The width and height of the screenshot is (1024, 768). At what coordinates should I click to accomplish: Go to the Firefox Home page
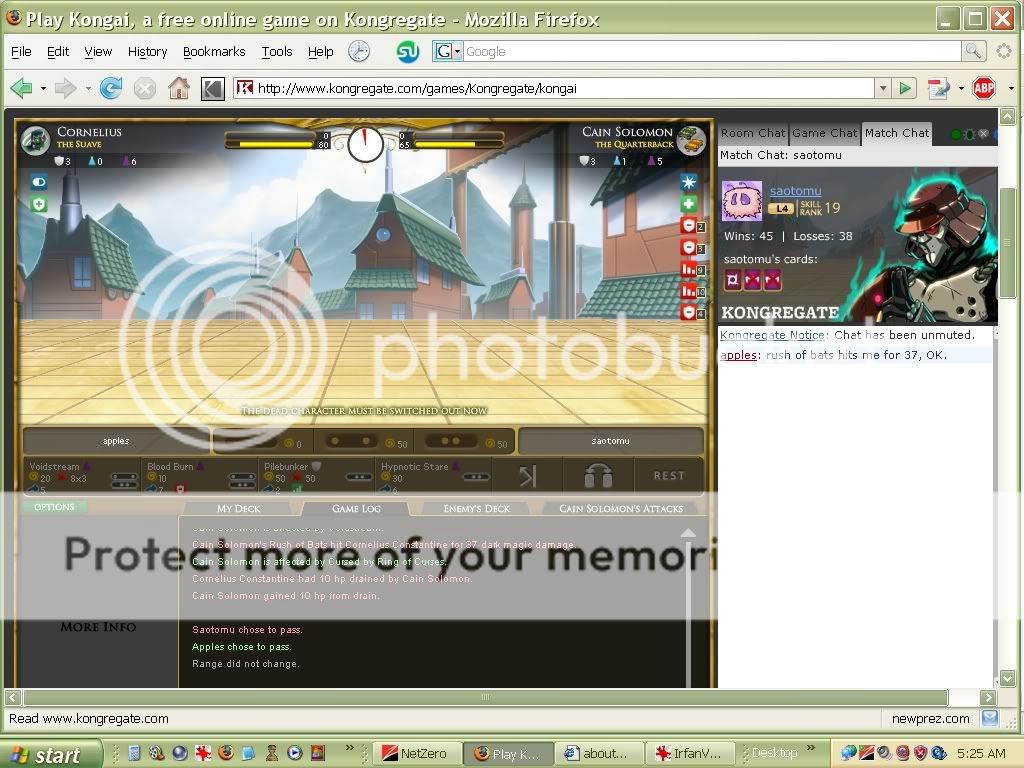(179, 88)
